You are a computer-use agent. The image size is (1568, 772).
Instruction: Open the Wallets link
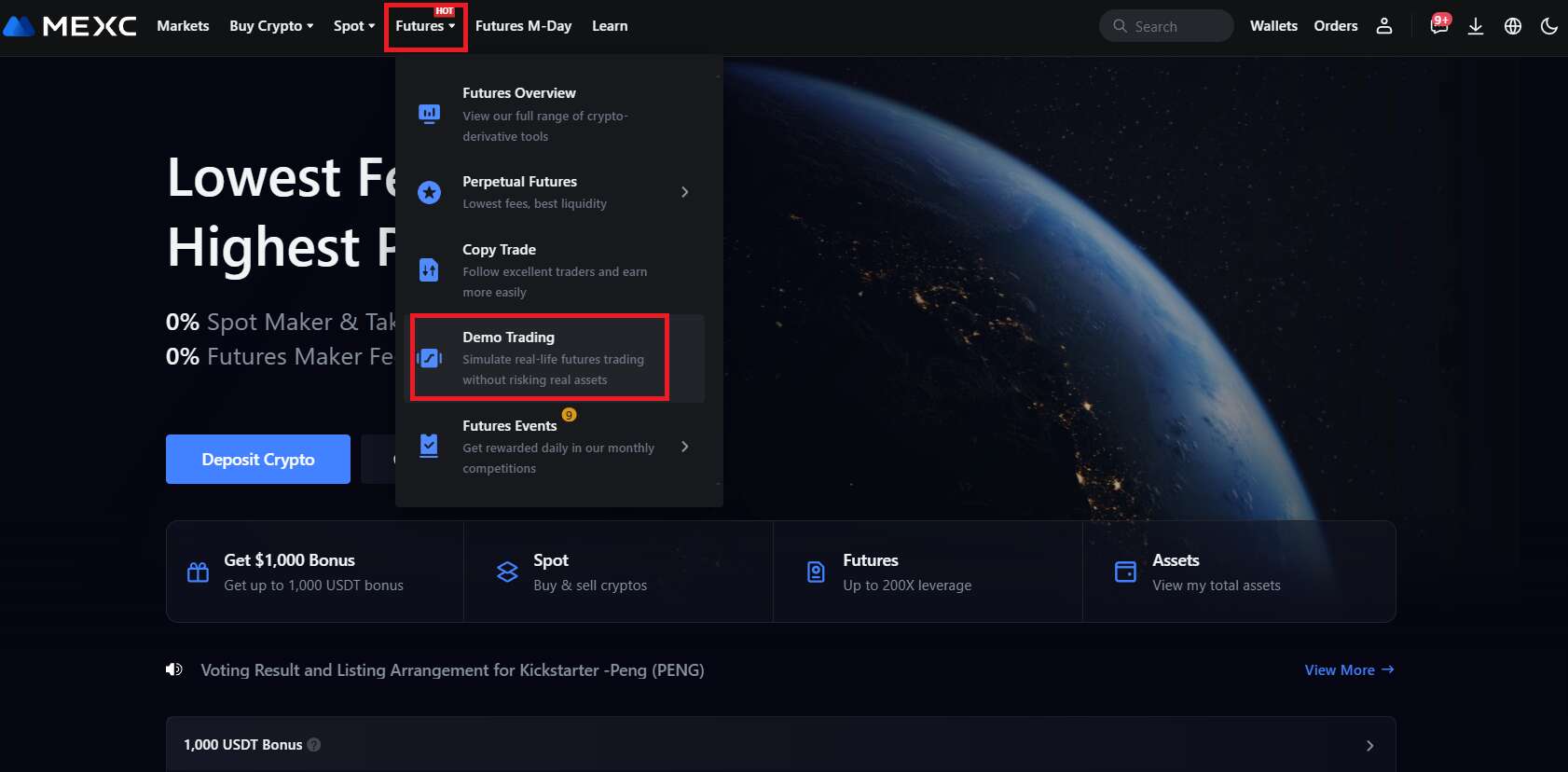[x=1273, y=26]
